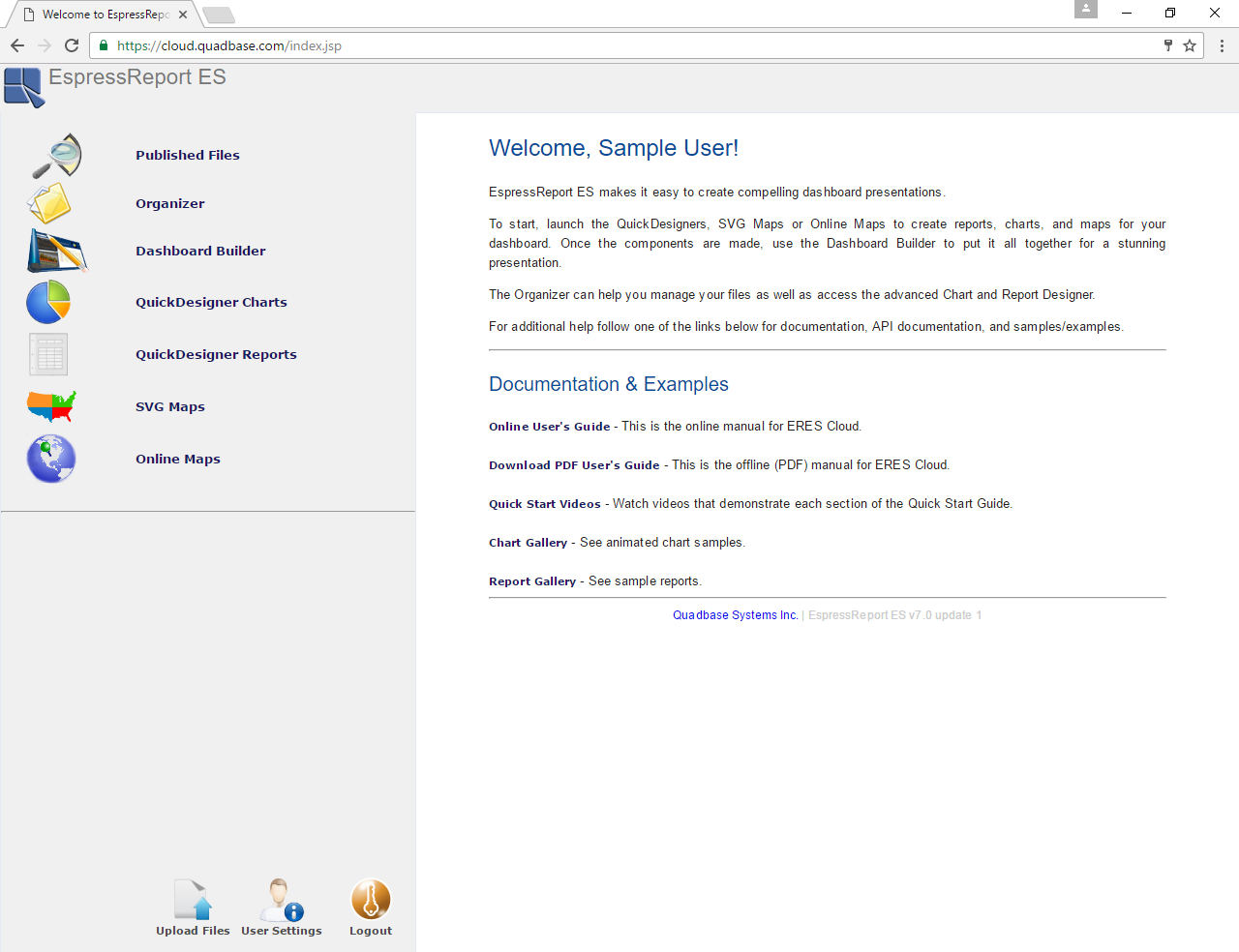Click EspressReport ES v7.0 update 1 text

click(895, 615)
